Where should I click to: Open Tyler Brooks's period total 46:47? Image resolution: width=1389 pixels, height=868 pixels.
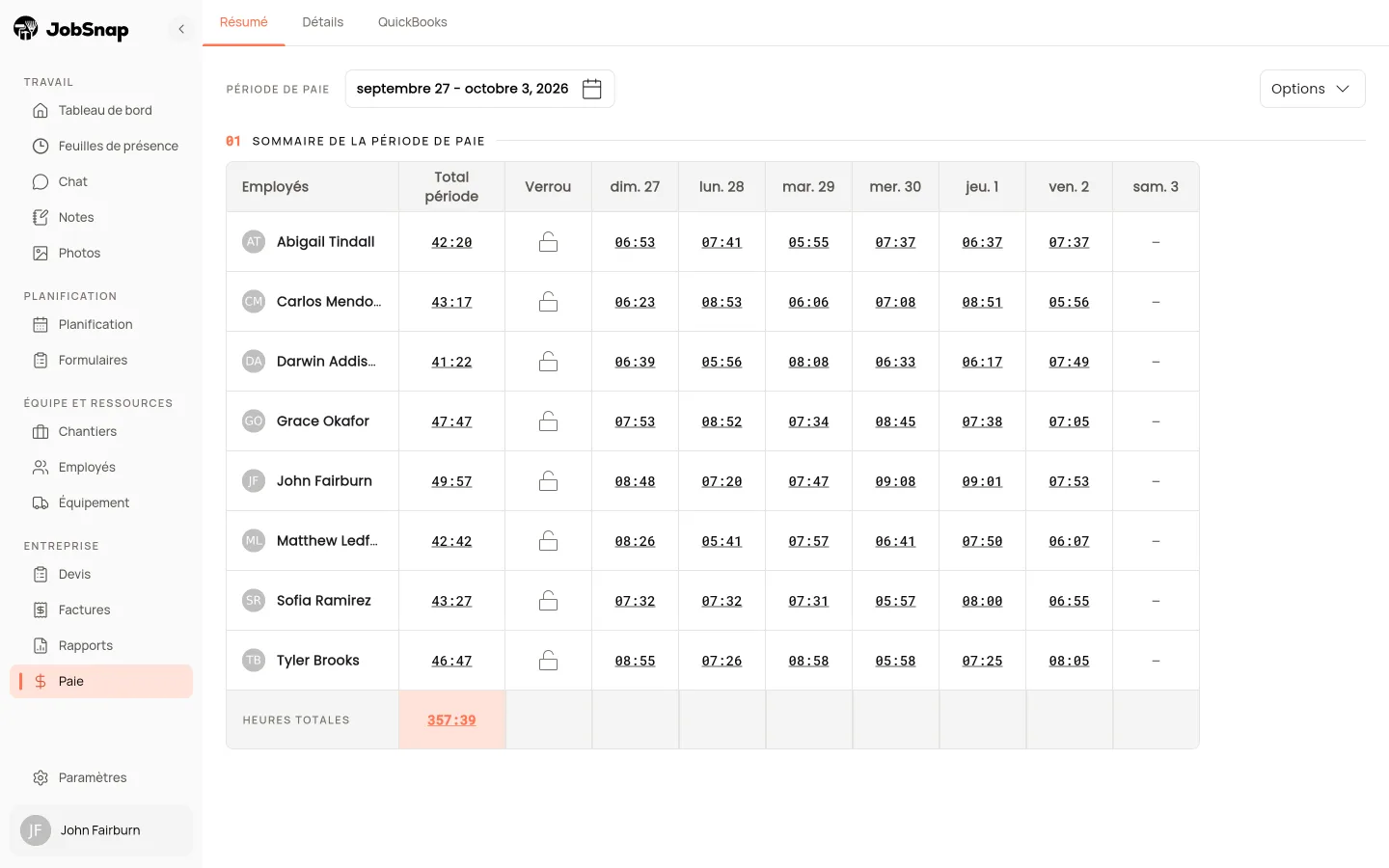click(451, 661)
